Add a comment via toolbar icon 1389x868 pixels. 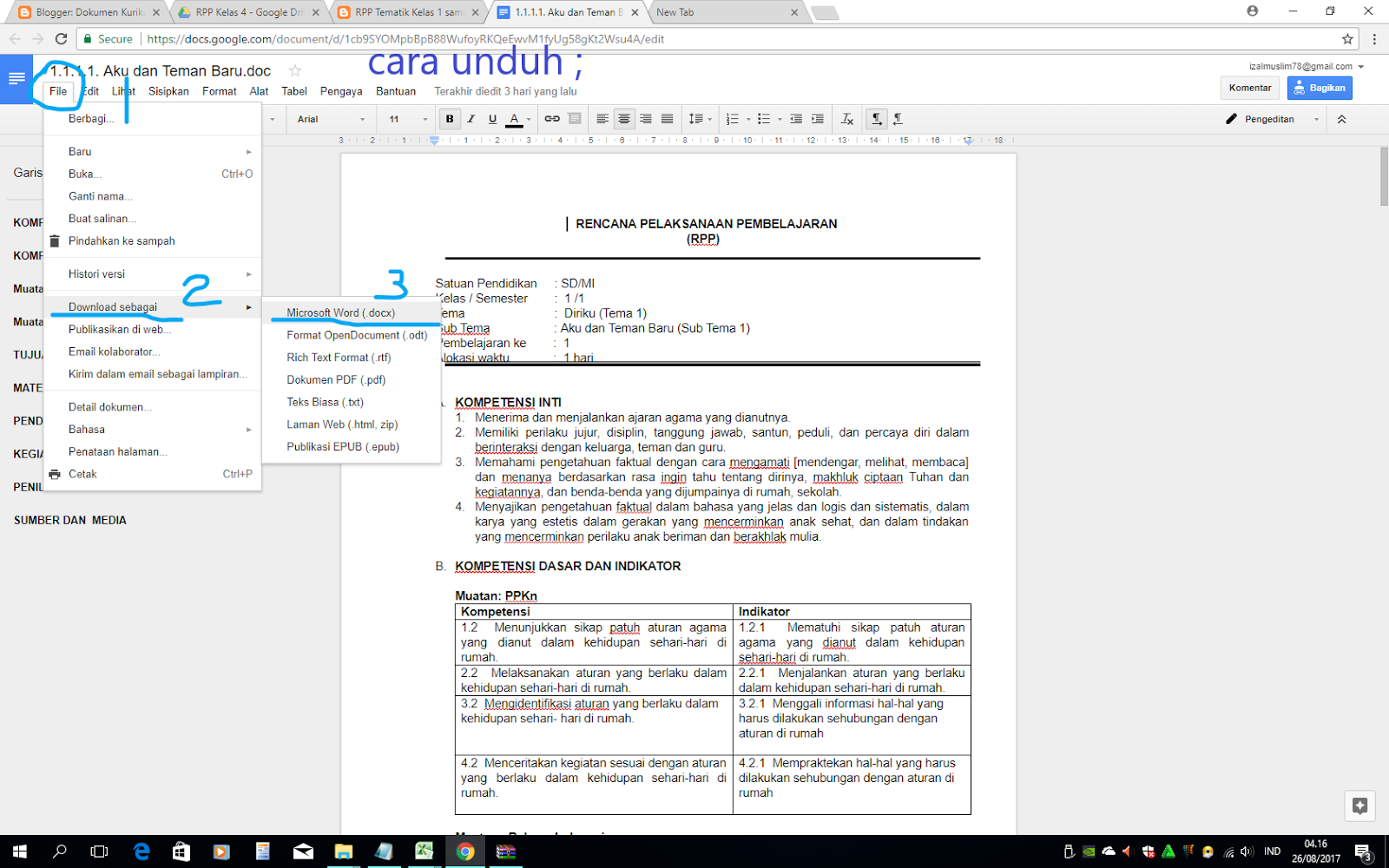coord(575,119)
